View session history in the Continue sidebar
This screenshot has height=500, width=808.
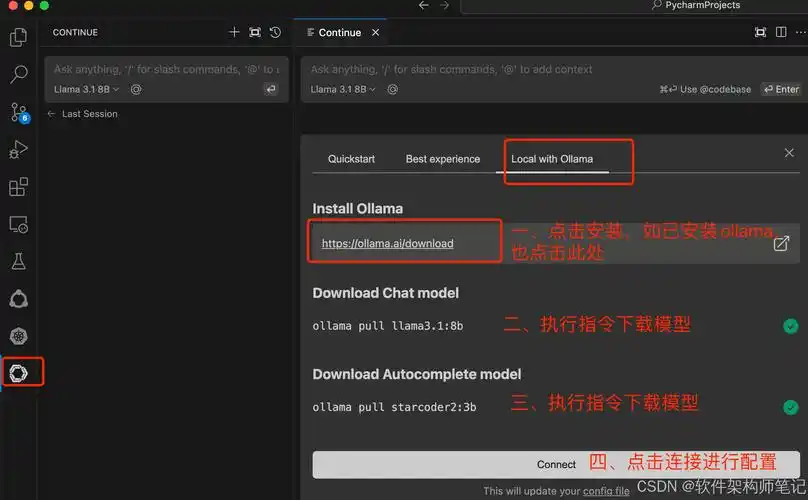coord(275,32)
